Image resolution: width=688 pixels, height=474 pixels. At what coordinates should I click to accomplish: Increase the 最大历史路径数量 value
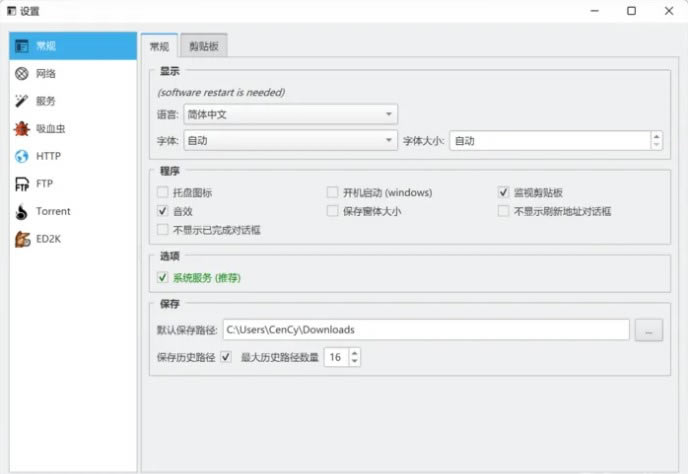(x=354, y=352)
